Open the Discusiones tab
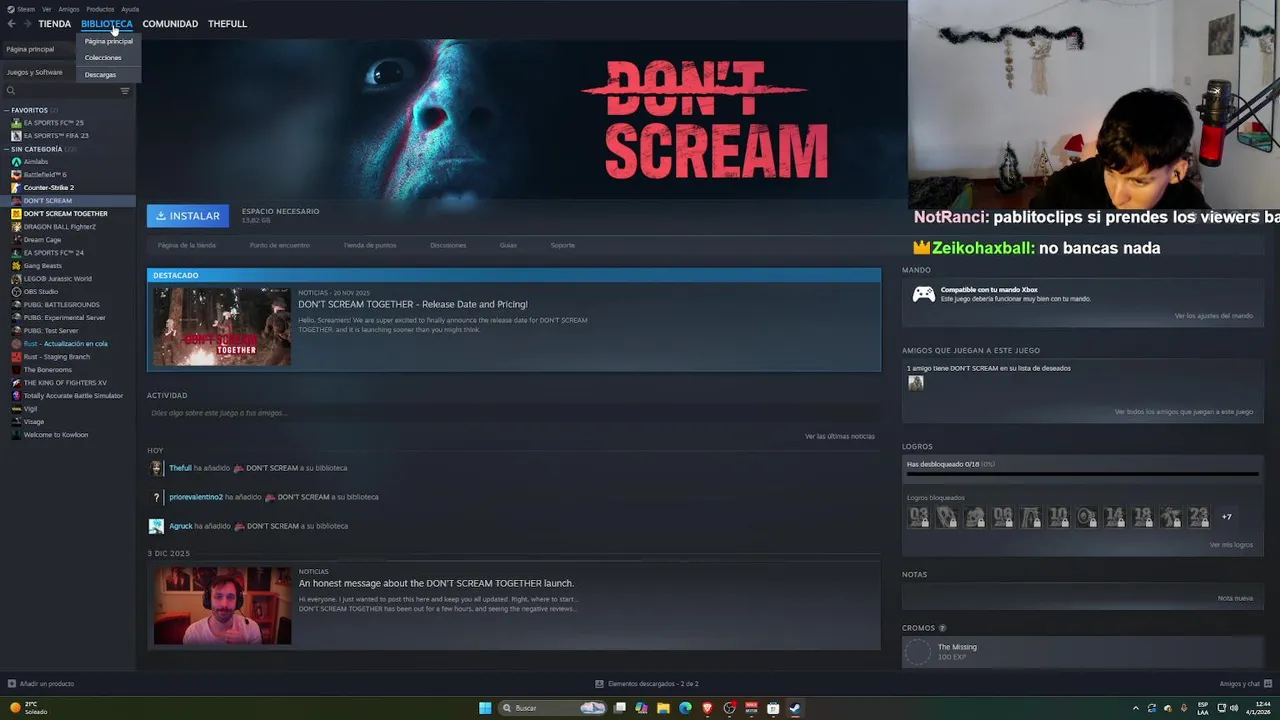 coord(448,245)
